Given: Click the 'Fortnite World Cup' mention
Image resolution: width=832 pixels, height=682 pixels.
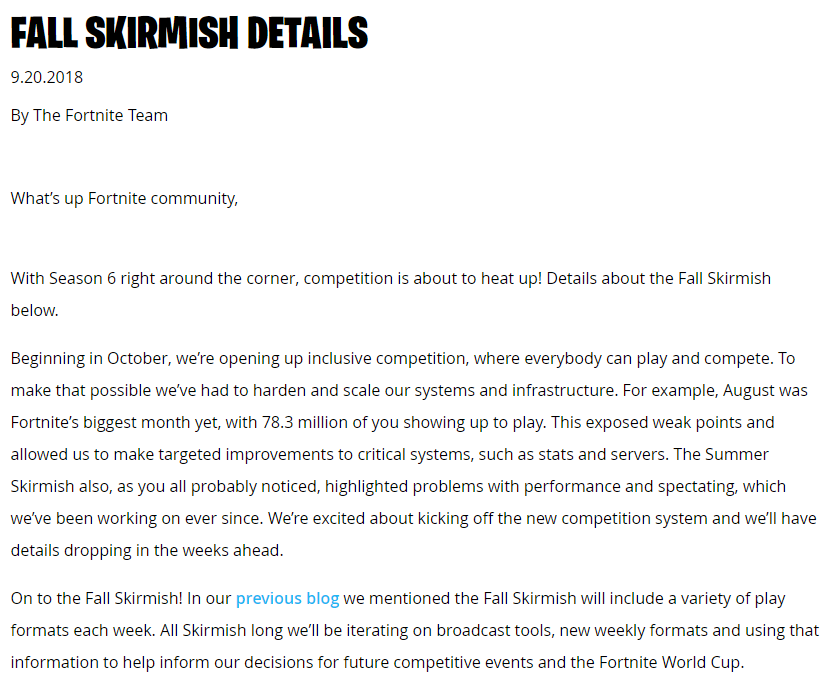Looking at the screenshot, I should 670,662.
